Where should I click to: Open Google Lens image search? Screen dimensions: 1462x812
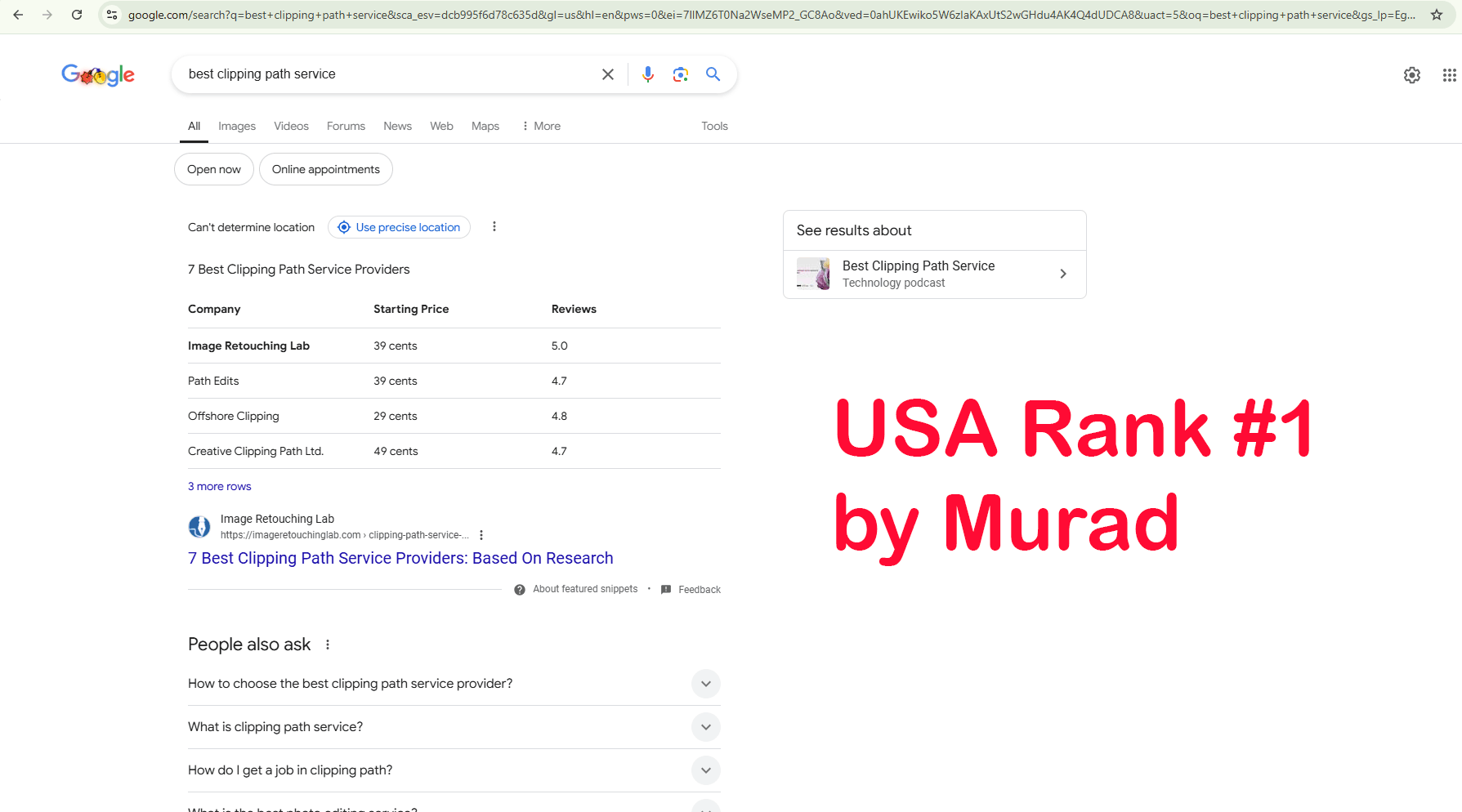pyautogui.click(x=680, y=74)
